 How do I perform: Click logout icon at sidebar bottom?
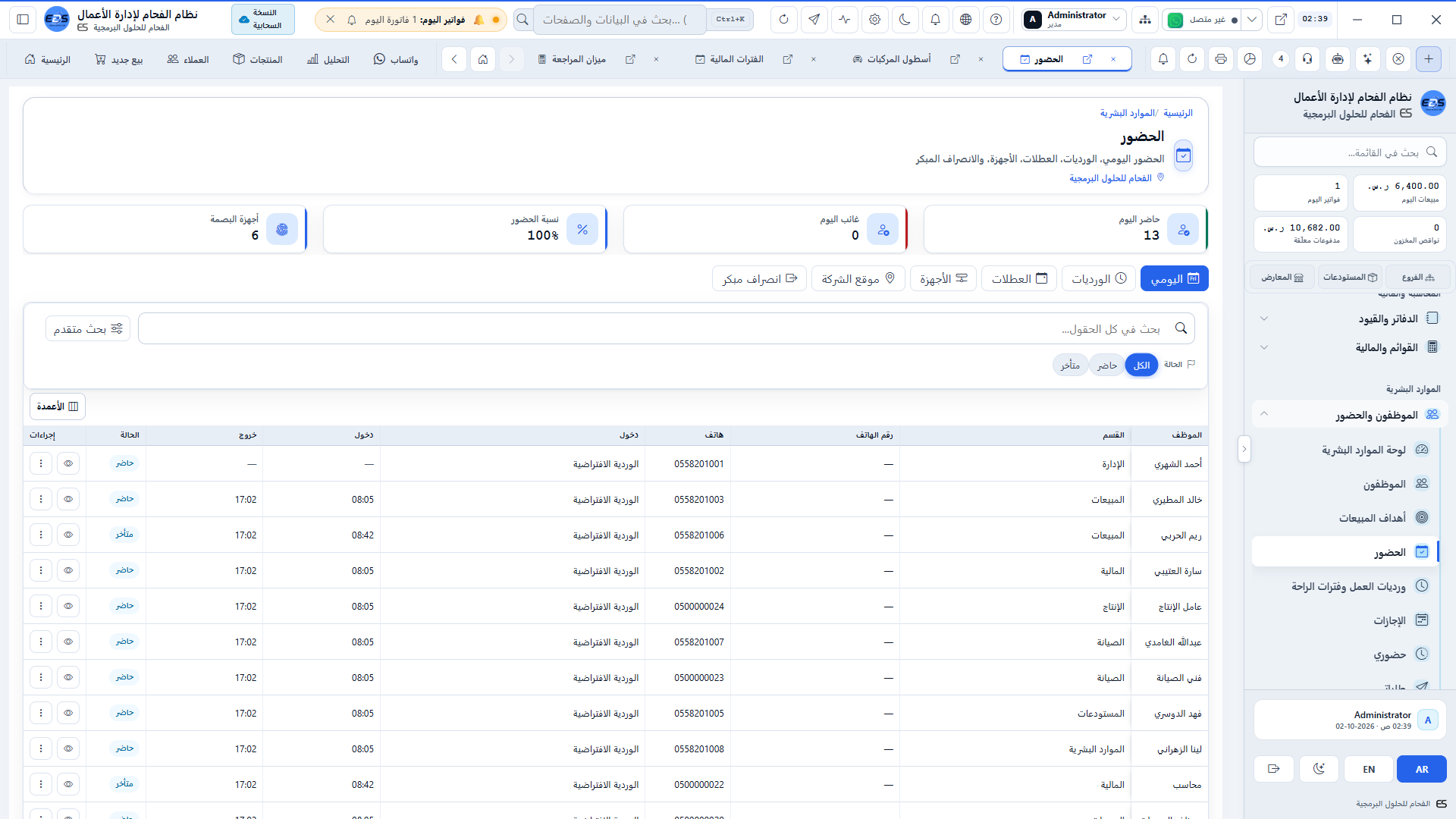click(1274, 769)
